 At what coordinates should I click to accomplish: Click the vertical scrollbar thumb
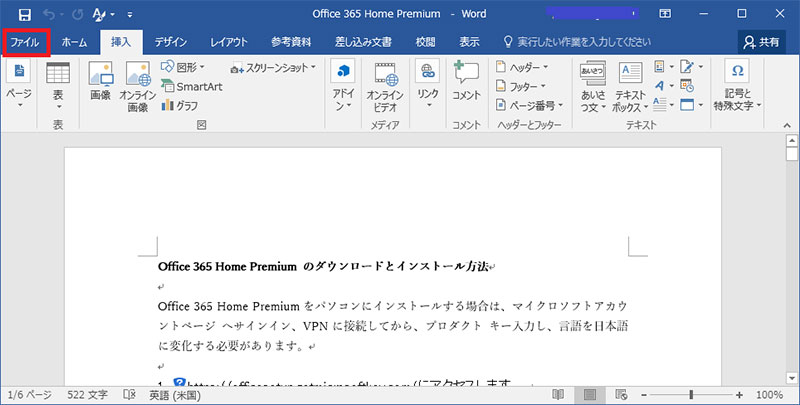[792, 155]
